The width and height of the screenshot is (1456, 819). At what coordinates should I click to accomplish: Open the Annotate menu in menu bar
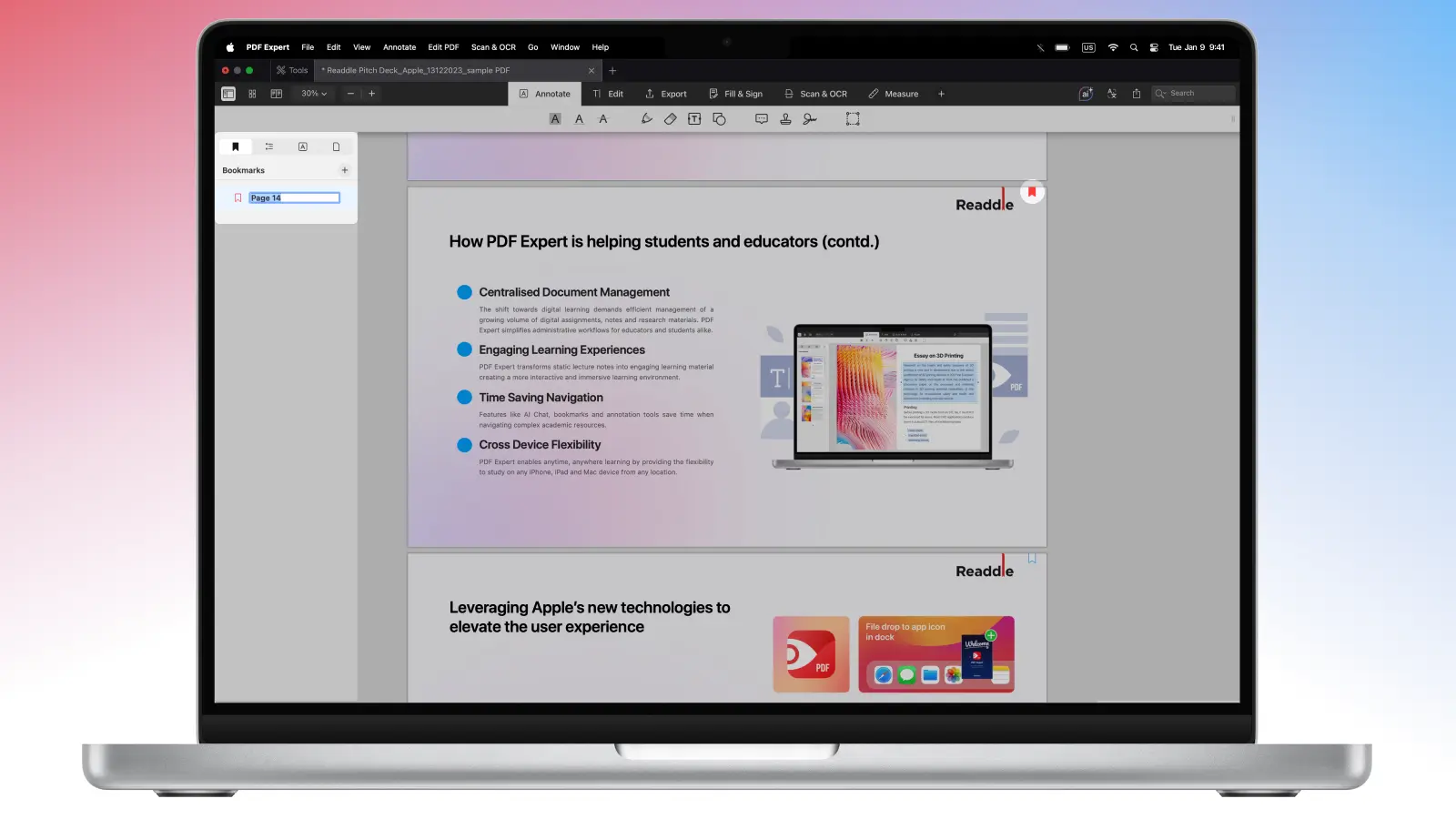click(399, 47)
